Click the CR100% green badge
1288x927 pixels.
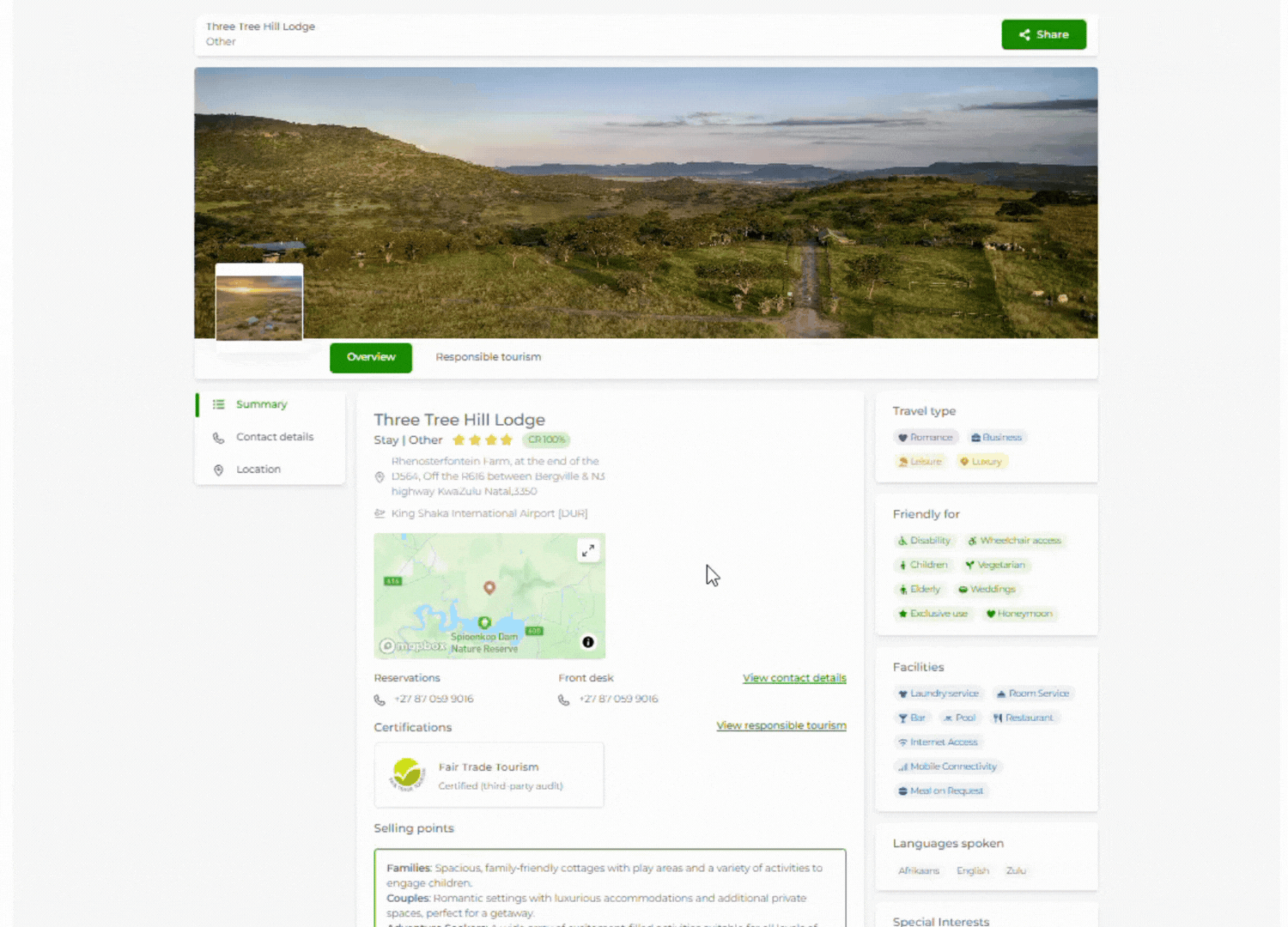tap(546, 440)
